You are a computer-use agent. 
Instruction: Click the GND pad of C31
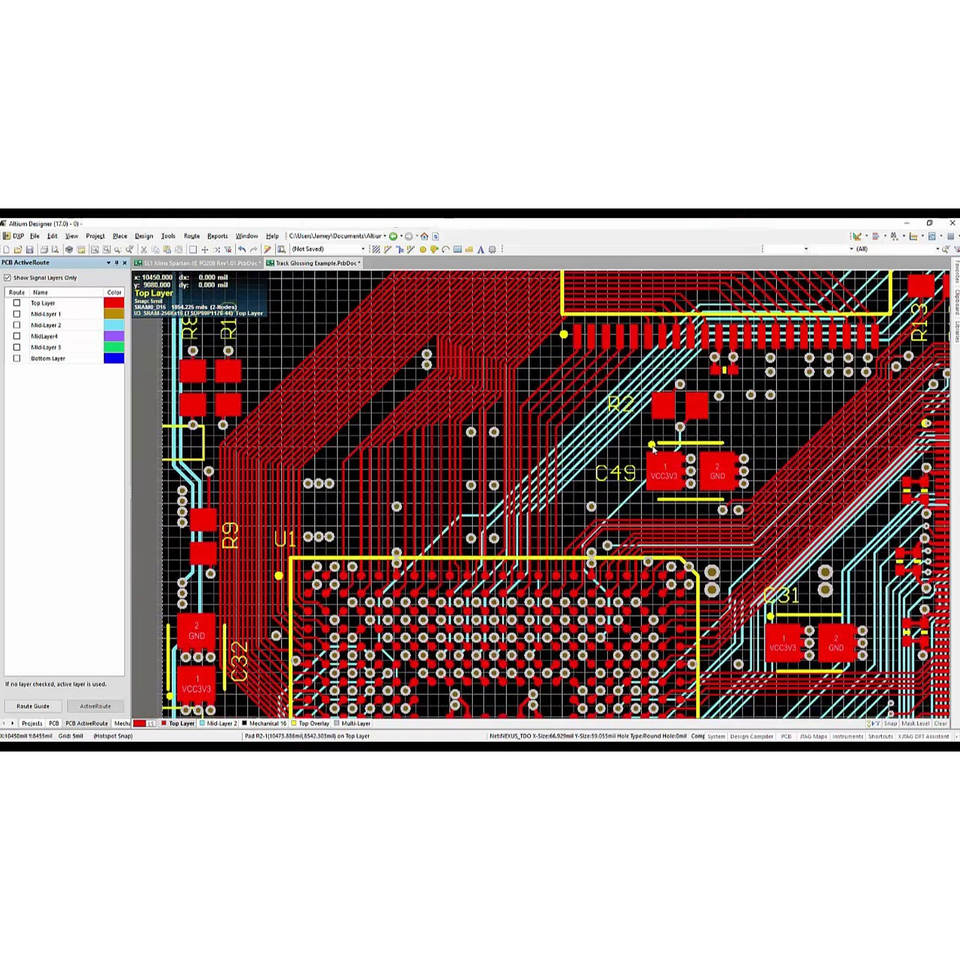click(837, 643)
